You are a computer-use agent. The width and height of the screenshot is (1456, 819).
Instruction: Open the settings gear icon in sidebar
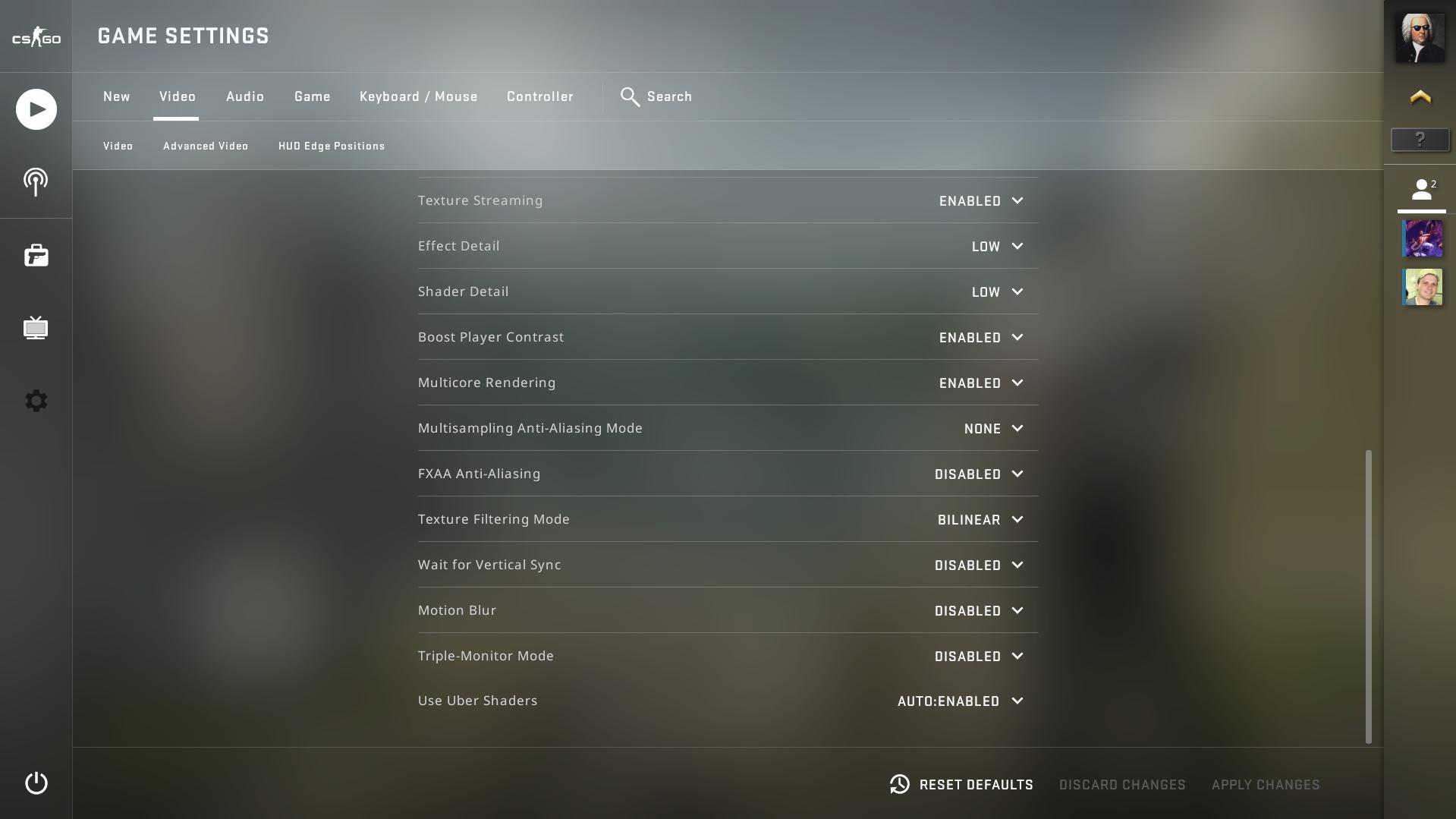click(36, 401)
